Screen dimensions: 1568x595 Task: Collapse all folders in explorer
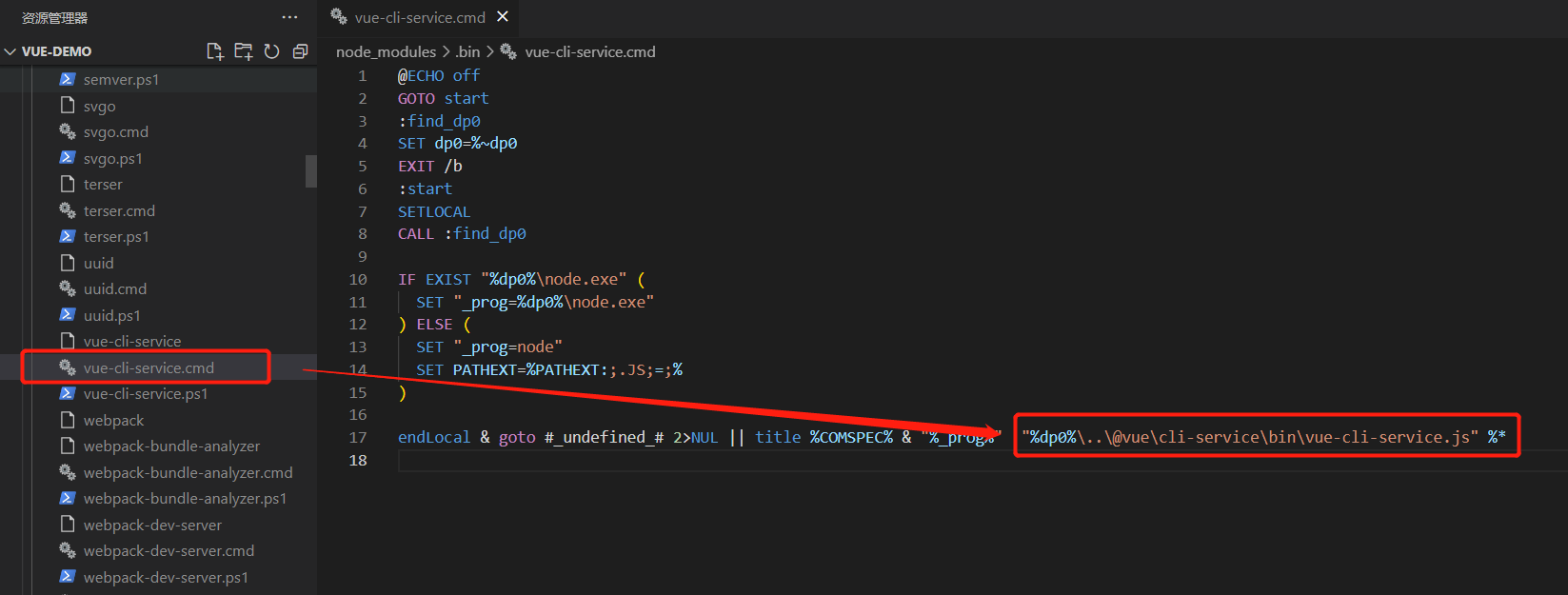click(x=300, y=51)
